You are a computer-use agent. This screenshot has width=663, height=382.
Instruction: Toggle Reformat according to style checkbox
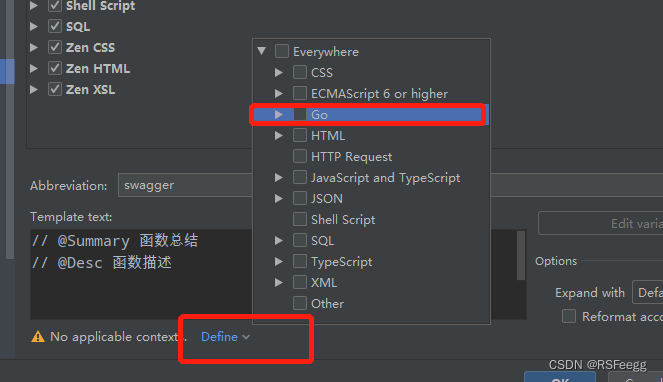pyautogui.click(x=569, y=316)
